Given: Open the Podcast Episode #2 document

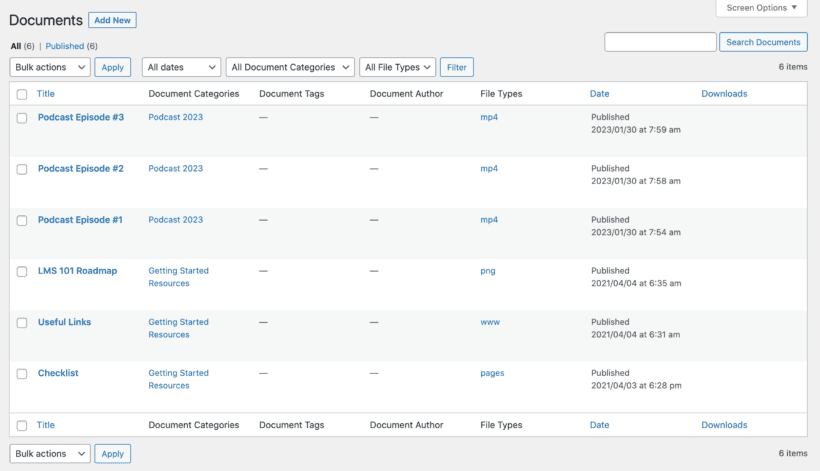Looking at the screenshot, I should coord(81,168).
